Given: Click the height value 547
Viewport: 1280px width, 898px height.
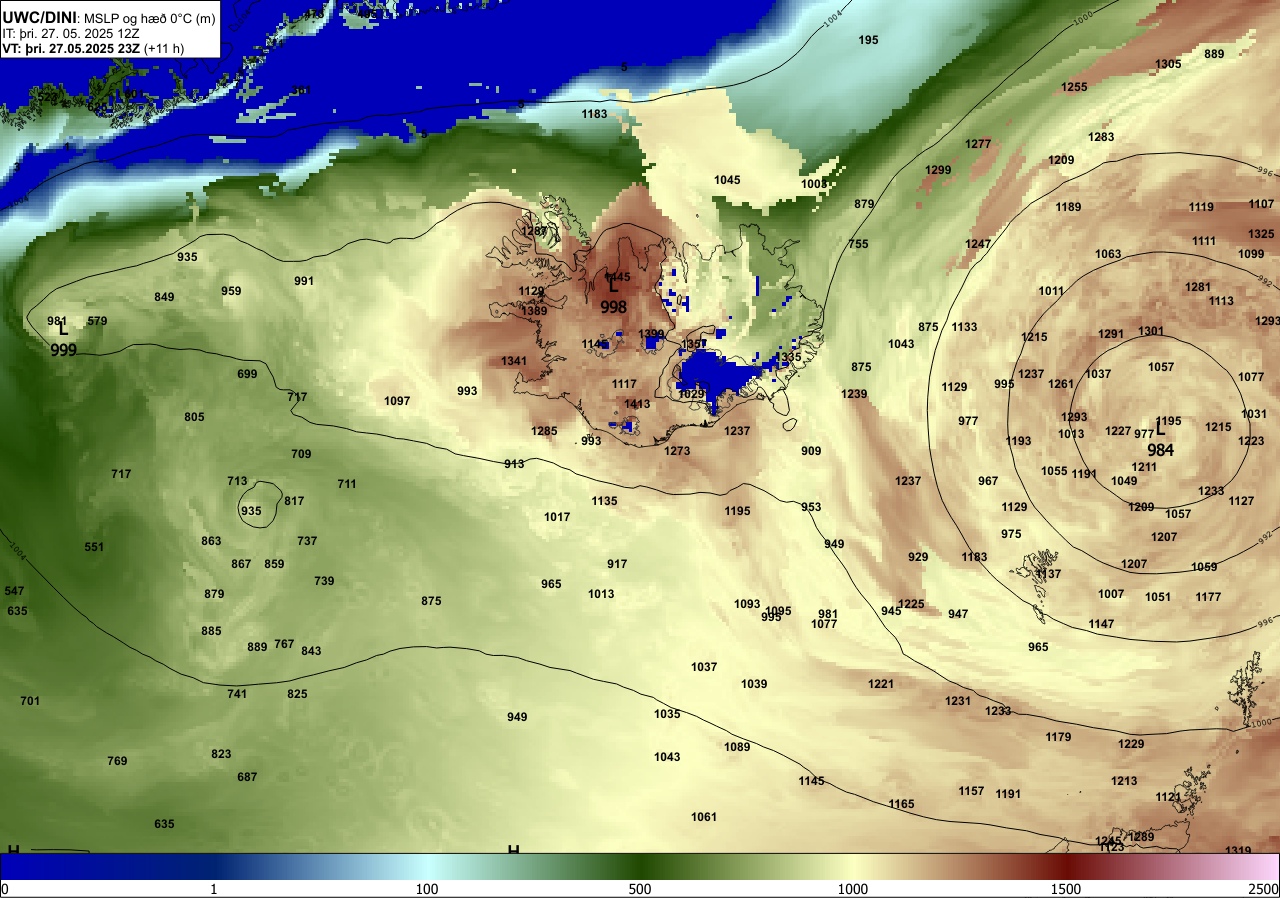Looking at the screenshot, I should coord(14,591).
